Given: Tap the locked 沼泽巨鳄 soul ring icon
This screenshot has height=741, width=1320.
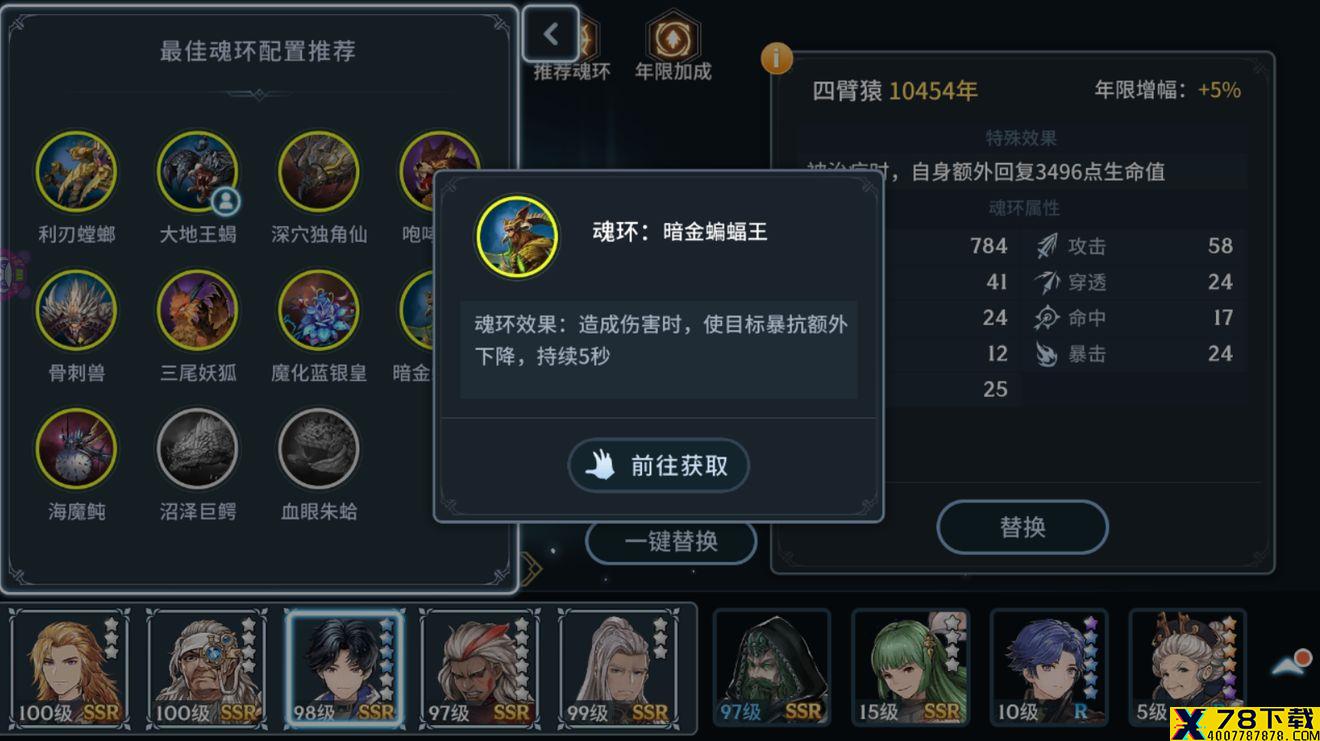Looking at the screenshot, I should tap(197, 448).
